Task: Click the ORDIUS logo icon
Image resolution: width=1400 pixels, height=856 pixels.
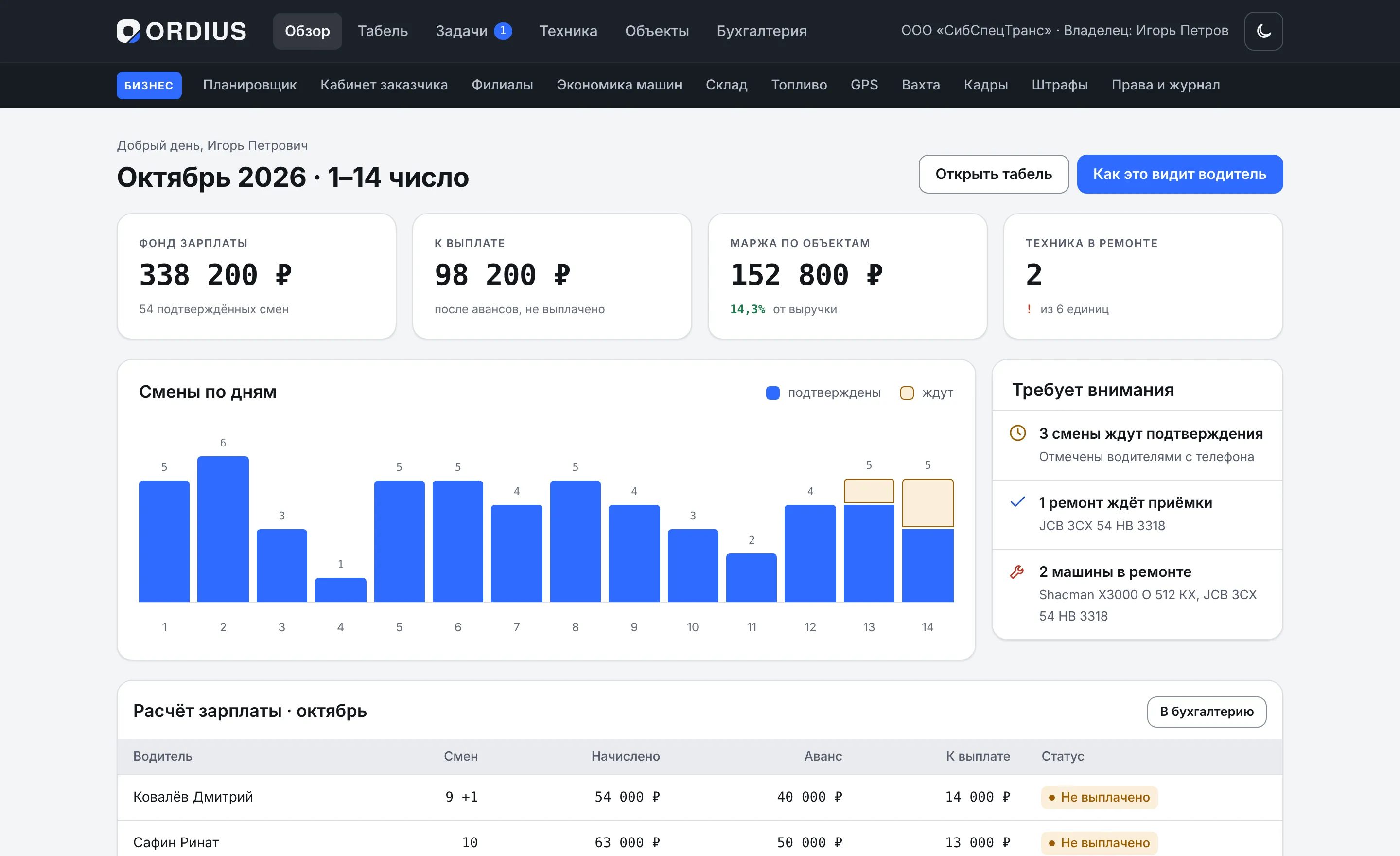Action: pos(128,31)
